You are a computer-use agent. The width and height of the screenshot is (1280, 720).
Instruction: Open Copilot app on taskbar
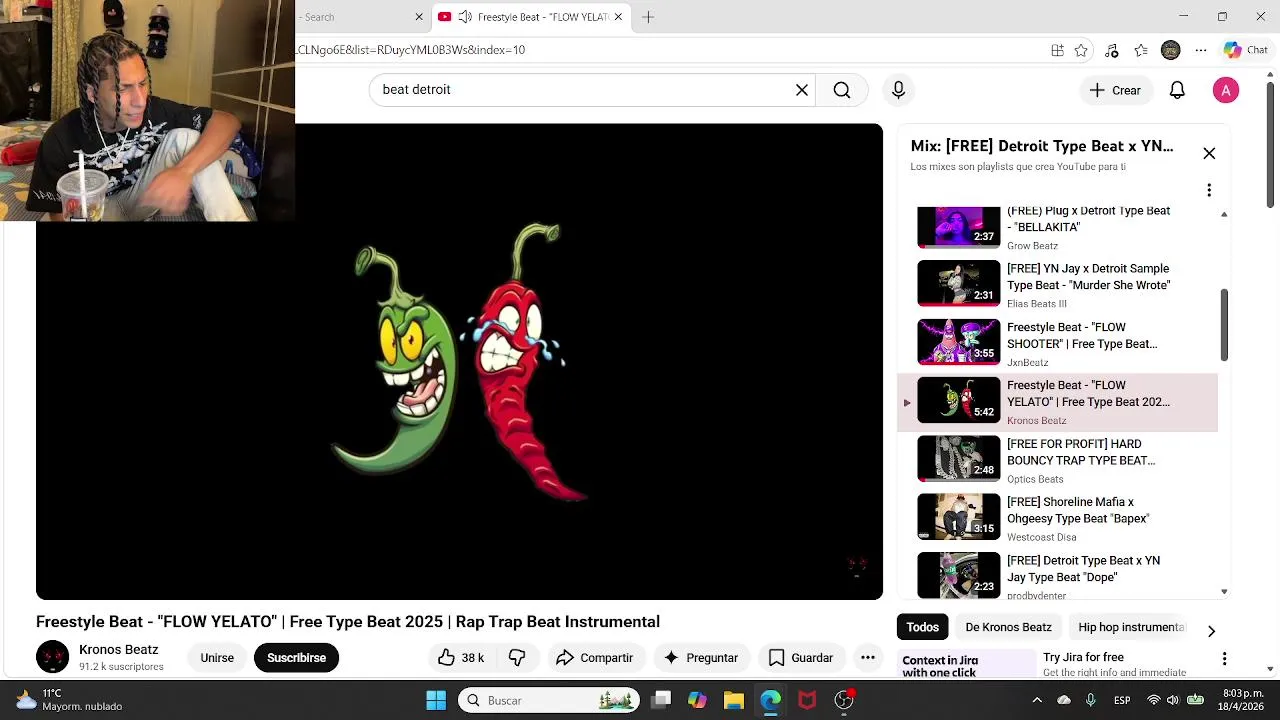697,700
